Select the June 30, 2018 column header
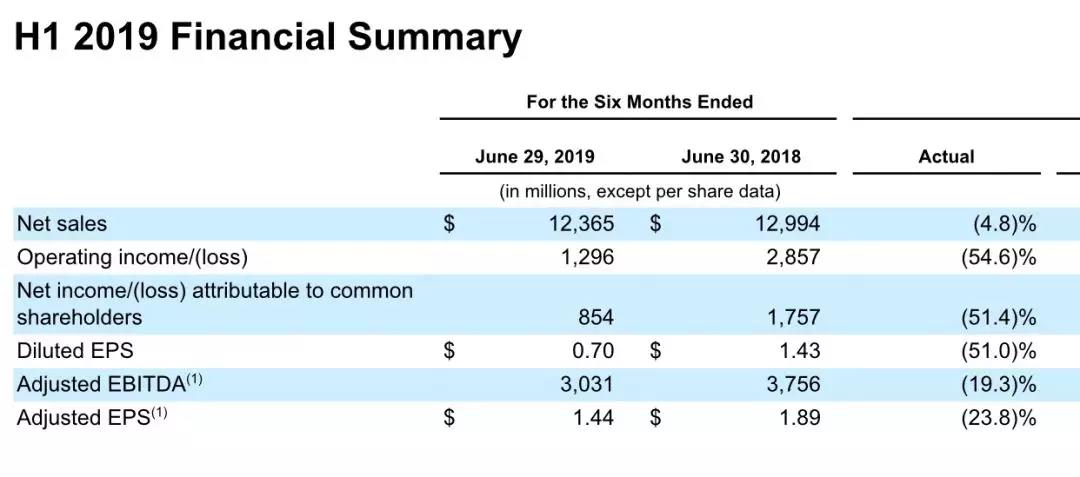 click(x=741, y=157)
